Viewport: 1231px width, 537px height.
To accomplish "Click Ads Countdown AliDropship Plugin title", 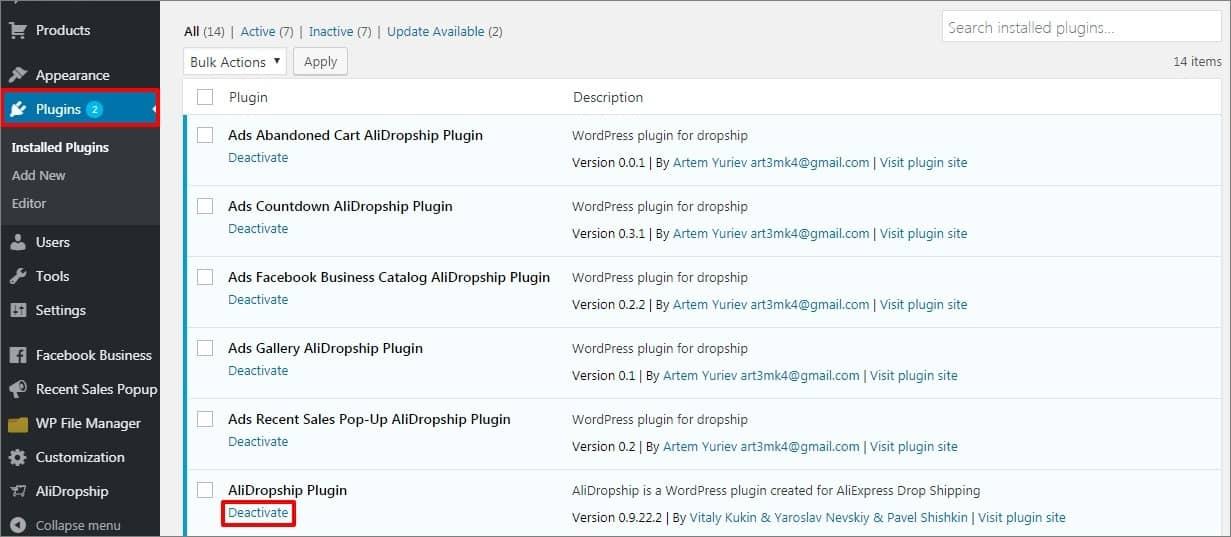I will pos(340,206).
